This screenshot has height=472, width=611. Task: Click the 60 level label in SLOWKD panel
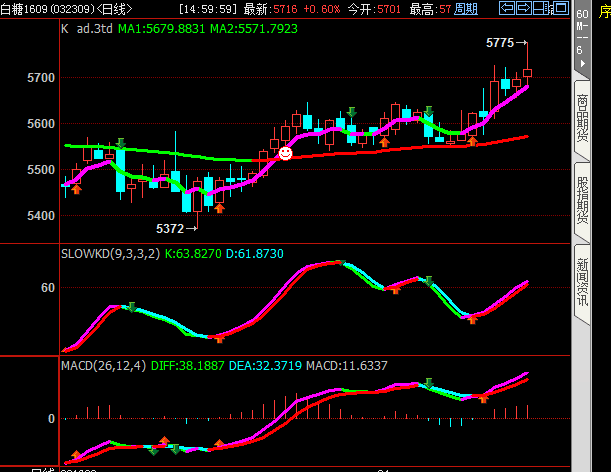coord(48,288)
